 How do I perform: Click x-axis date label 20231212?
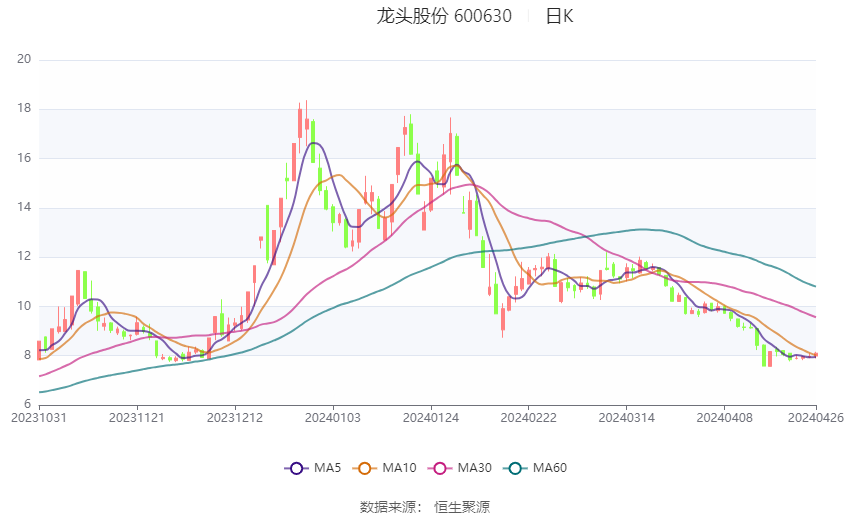(235, 418)
